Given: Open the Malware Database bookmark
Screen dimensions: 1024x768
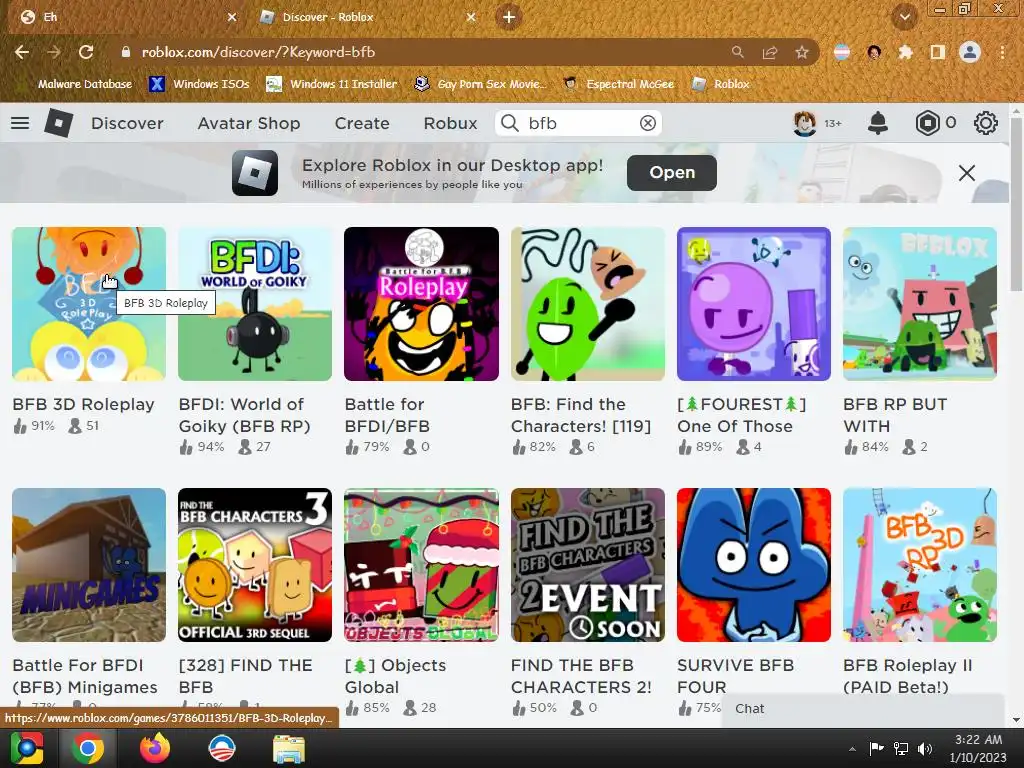Looking at the screenshot, I should pyautogui.click(x=84, y=84).
